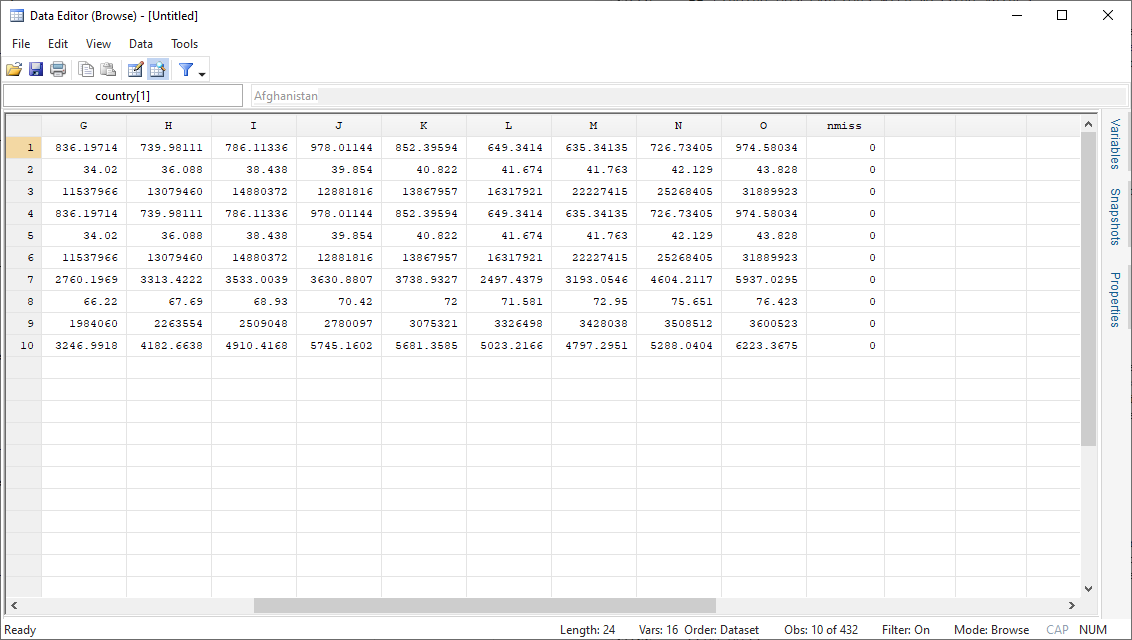
Task: Open the File menu
Action: click(21, 44)
